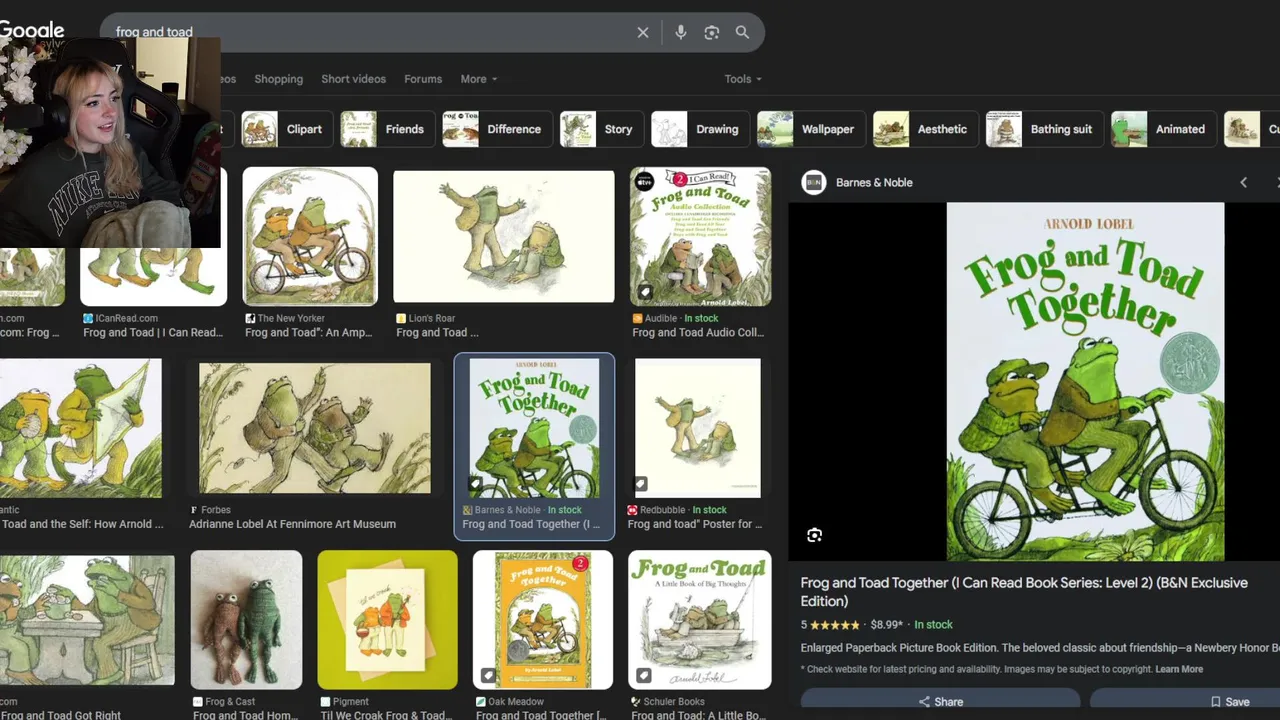1280x720 pixels.
Task: Select the Clipart filter chip
Action: (286, 129)
